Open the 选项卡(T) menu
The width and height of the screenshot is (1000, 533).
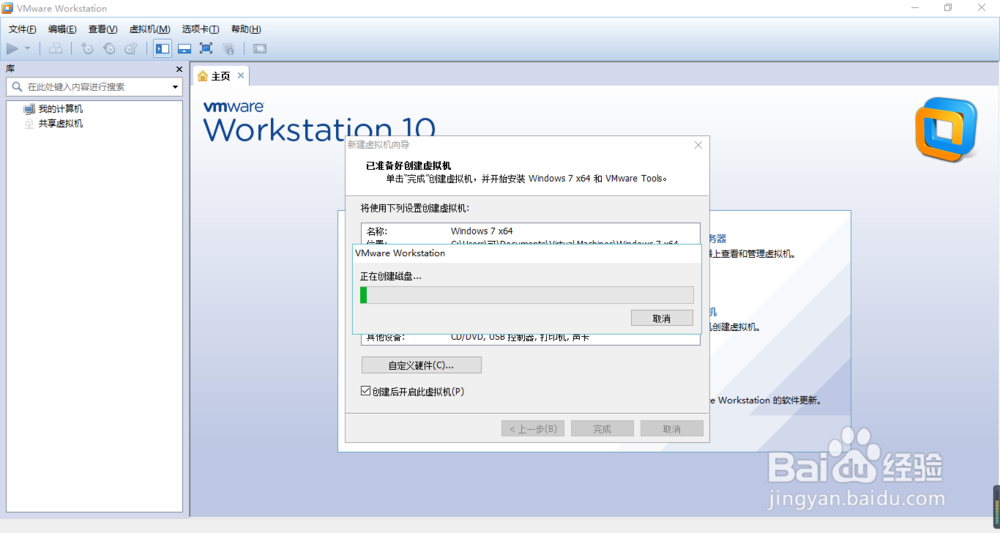tap(200, 29)
